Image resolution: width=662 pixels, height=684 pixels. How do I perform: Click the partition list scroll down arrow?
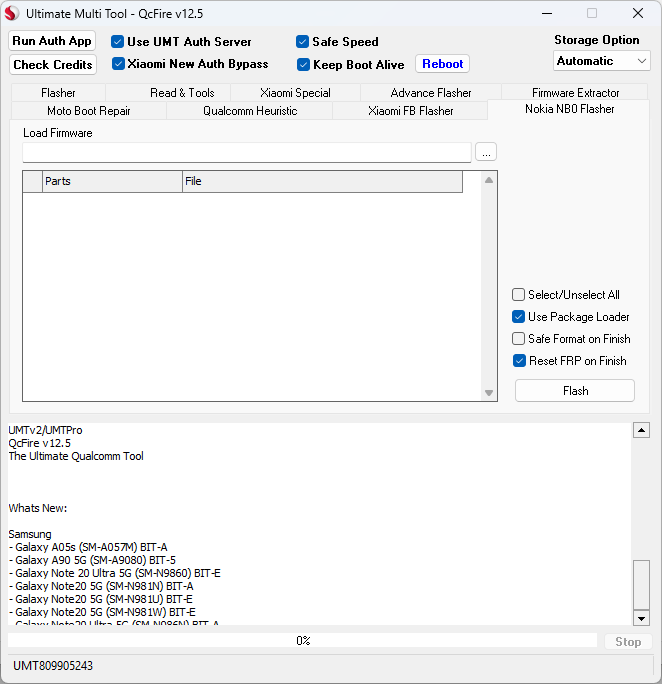coord(489,393)
